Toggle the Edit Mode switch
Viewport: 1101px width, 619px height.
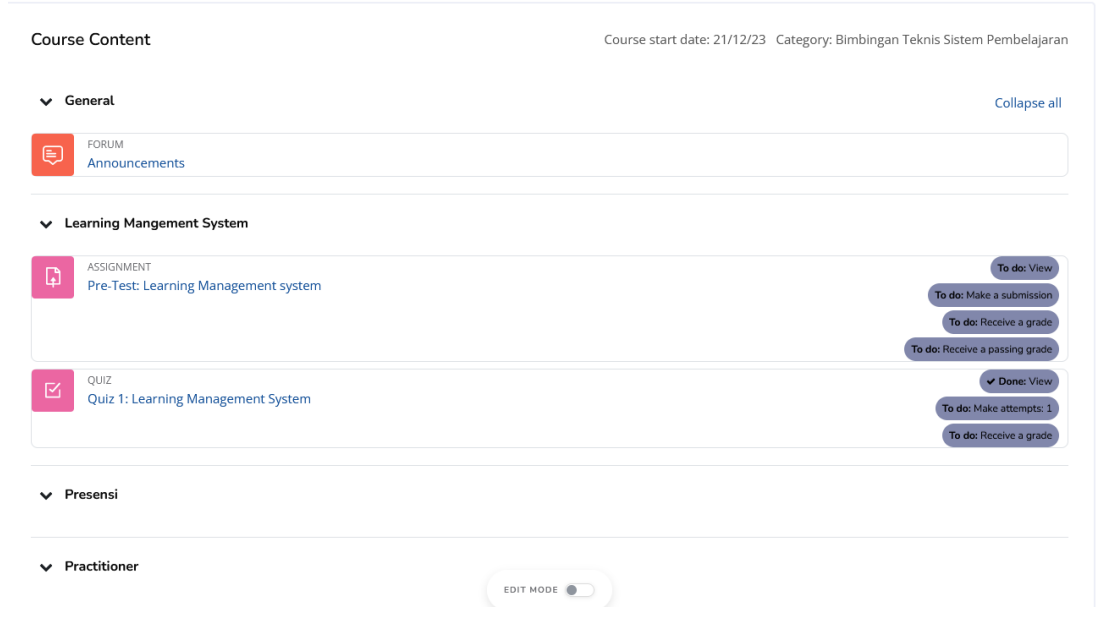579,590
